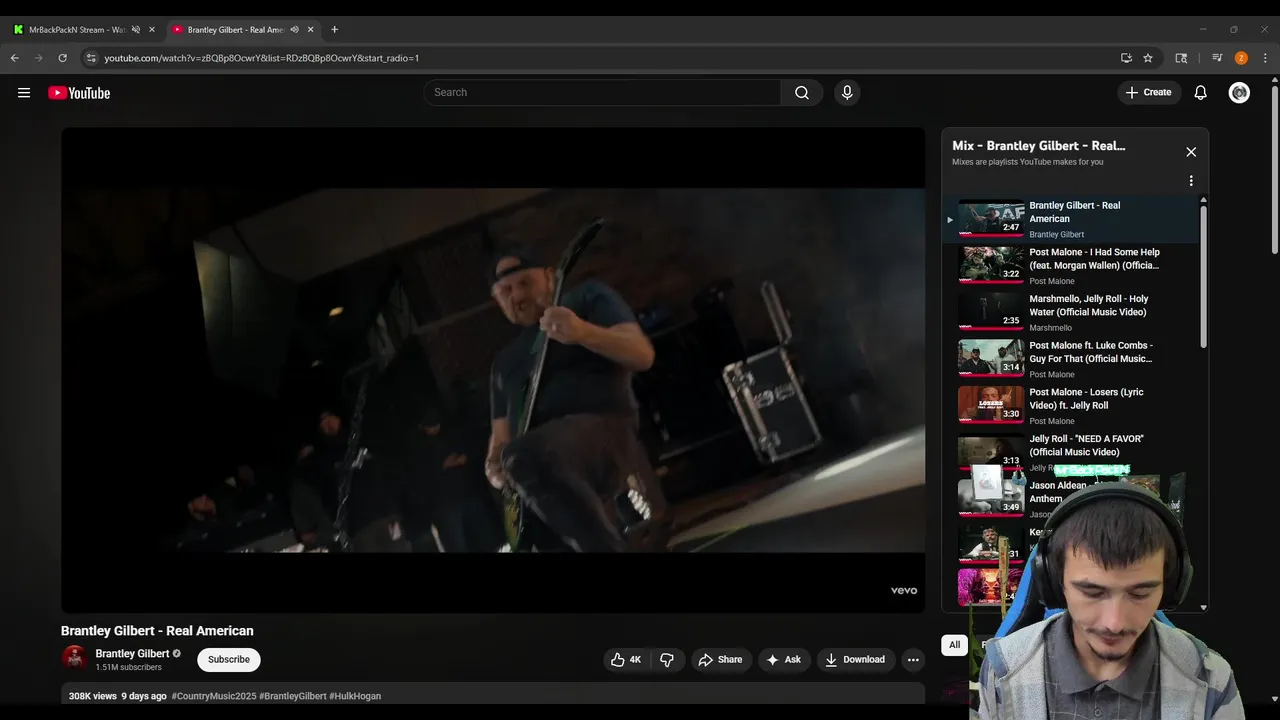This screenshot has width=1280, height=720.
Task: Mute the Brantley Gilbert tab audio
Action: [294, 30]
